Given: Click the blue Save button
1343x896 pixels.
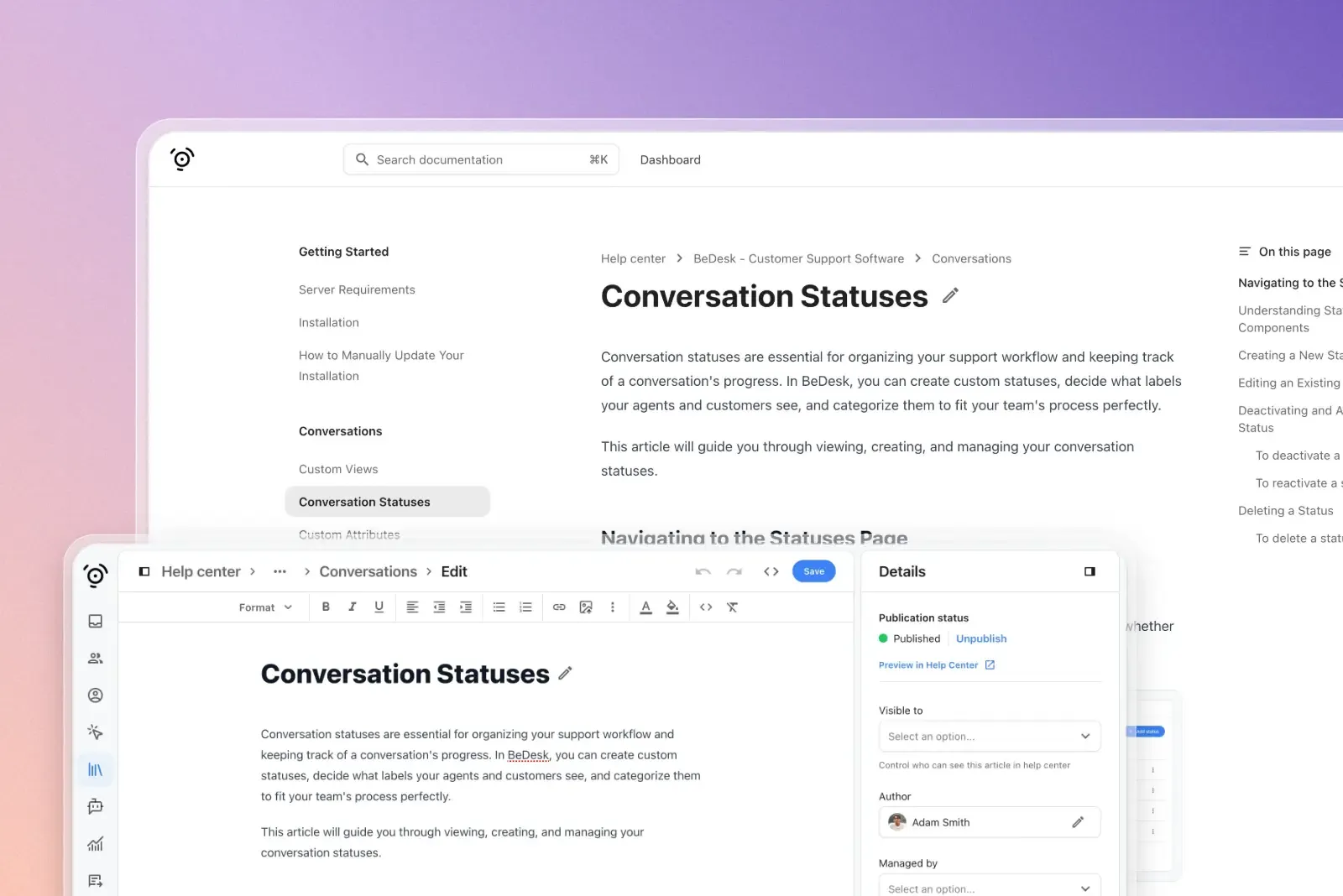Looking at the screenshot, I should coord(813,572).
